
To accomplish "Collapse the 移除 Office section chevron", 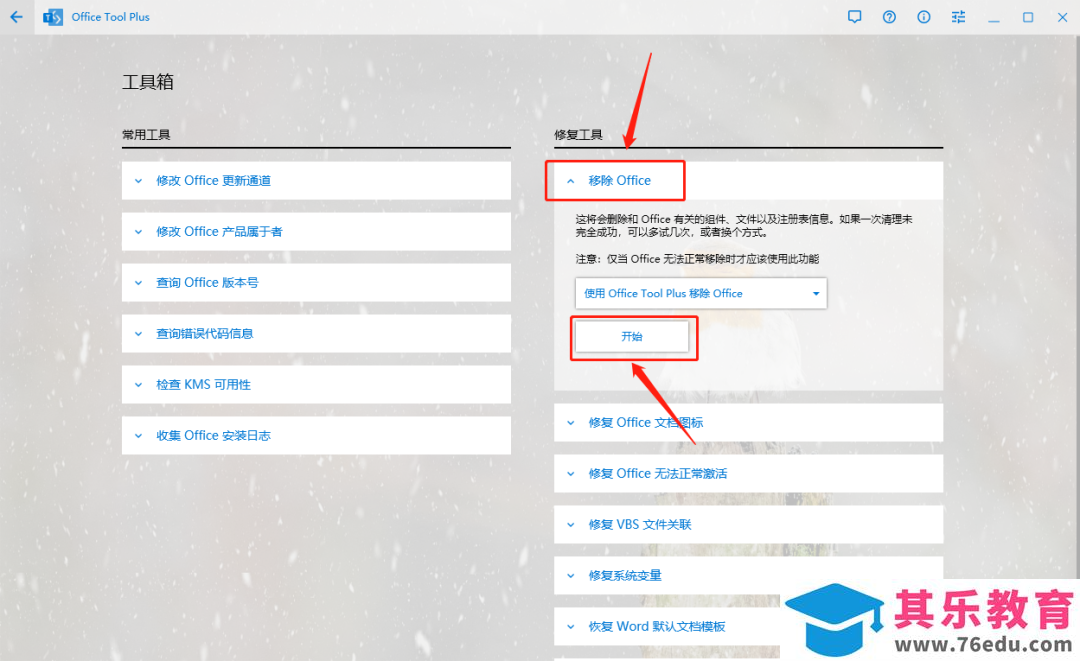I will click(x=570, y=181).
